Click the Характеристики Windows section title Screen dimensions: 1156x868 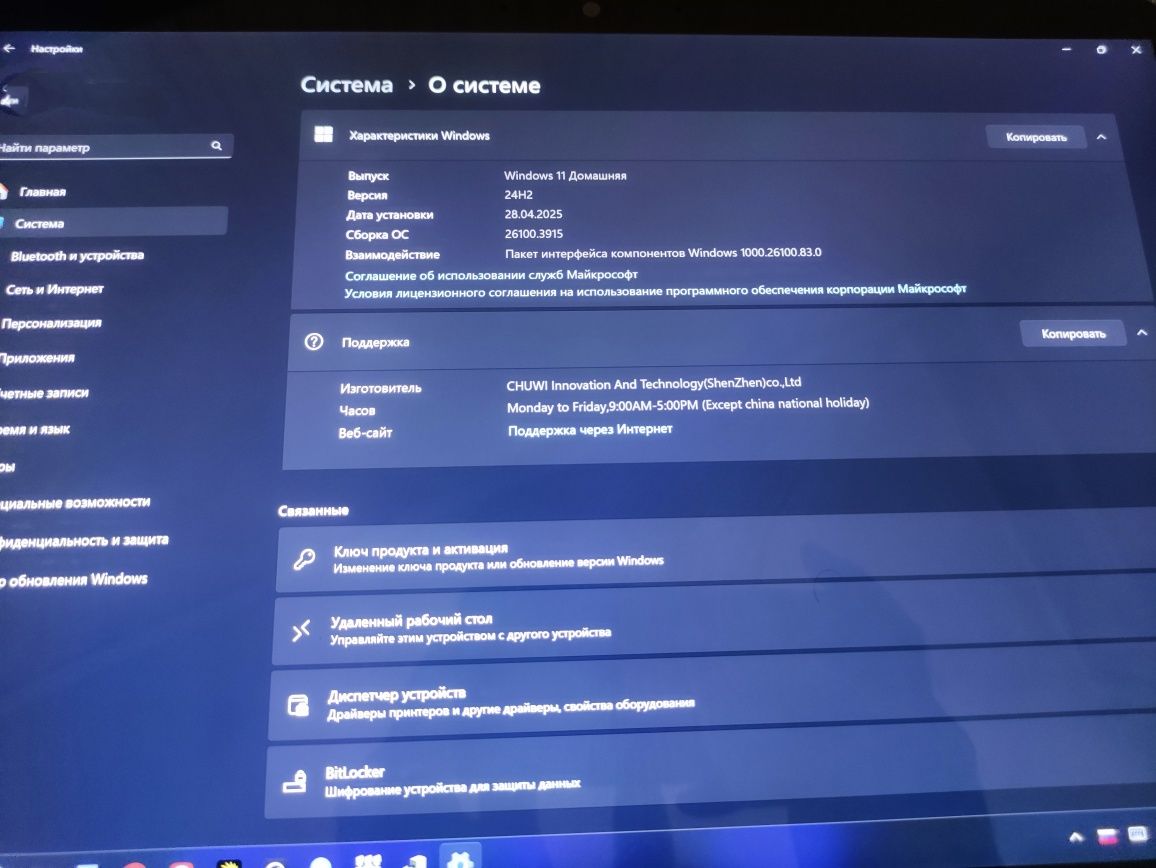click(x=419, y=136)
